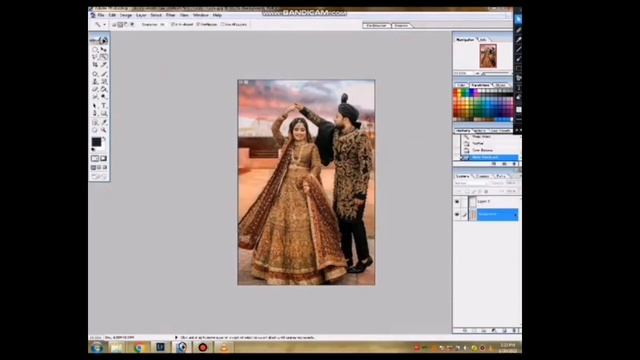Select the Hand tool
This screenshot has width=640, height=360.
coord(95,130)
